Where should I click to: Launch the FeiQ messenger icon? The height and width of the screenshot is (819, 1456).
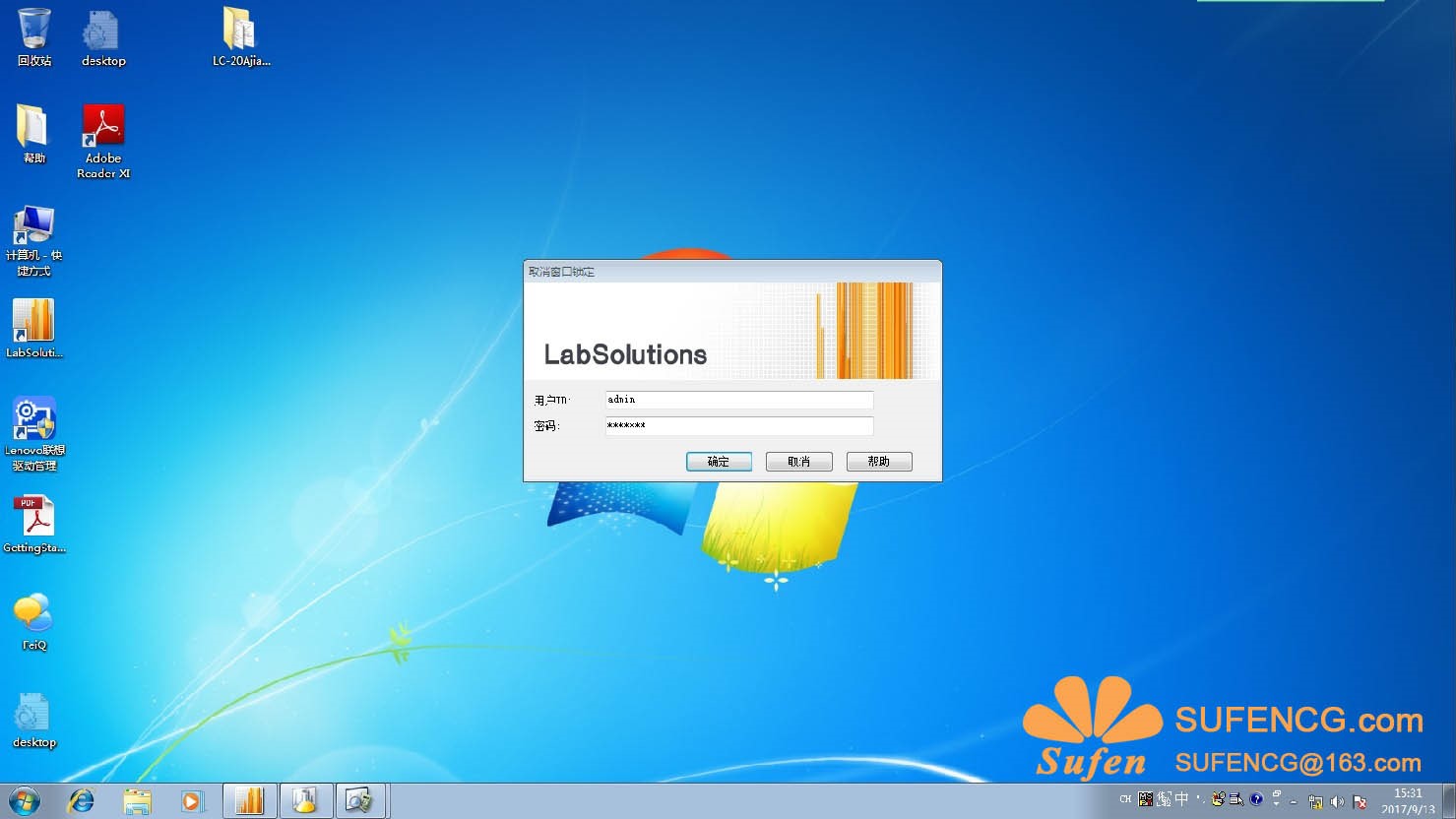33,620
